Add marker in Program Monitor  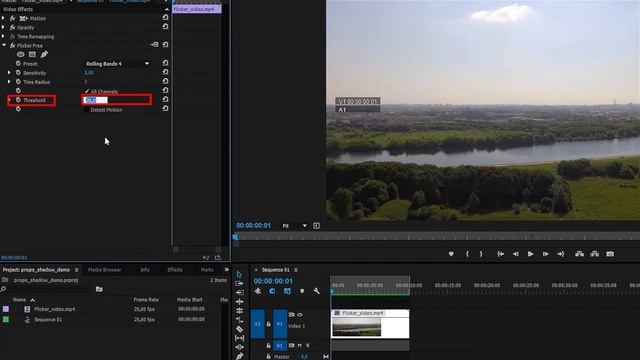coord(451,254)
